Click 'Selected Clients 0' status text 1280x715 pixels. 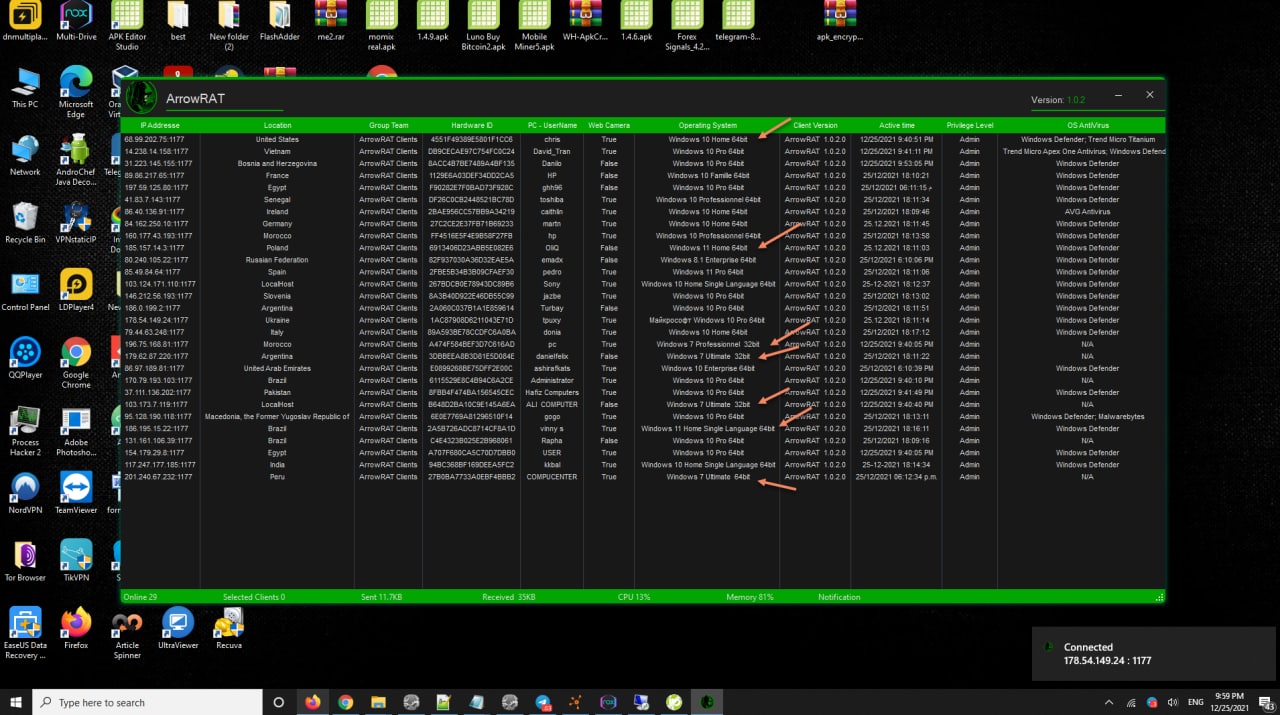pos(254,597)
